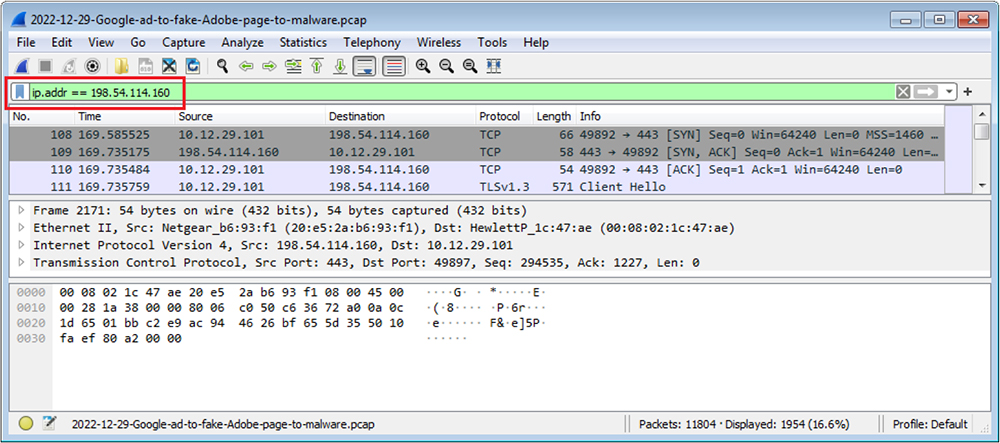This screenshot has width=1000, height=443.
Task: Clear the display filter with X button
Action: 903,92
